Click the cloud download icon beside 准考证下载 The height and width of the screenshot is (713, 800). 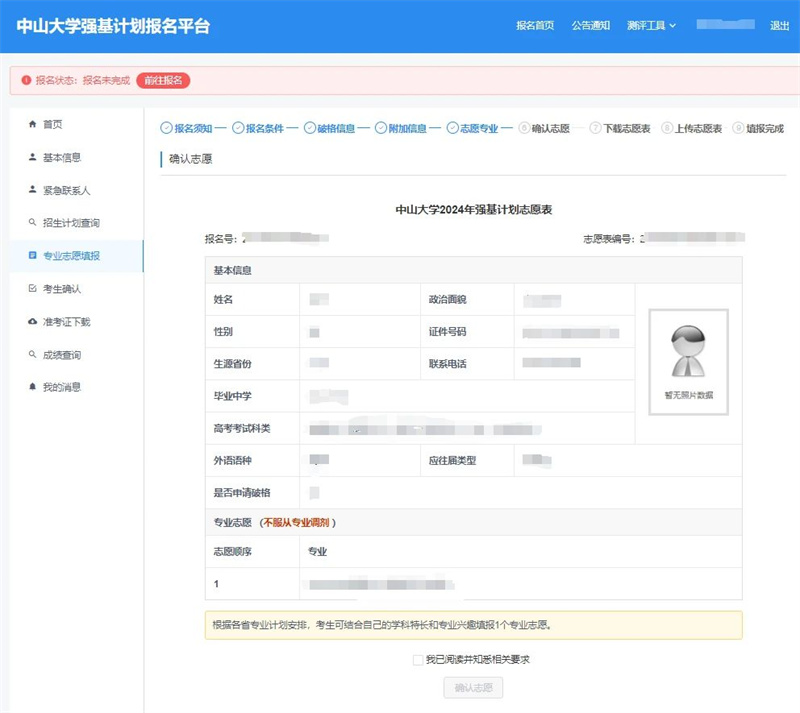tap(33, 322)
